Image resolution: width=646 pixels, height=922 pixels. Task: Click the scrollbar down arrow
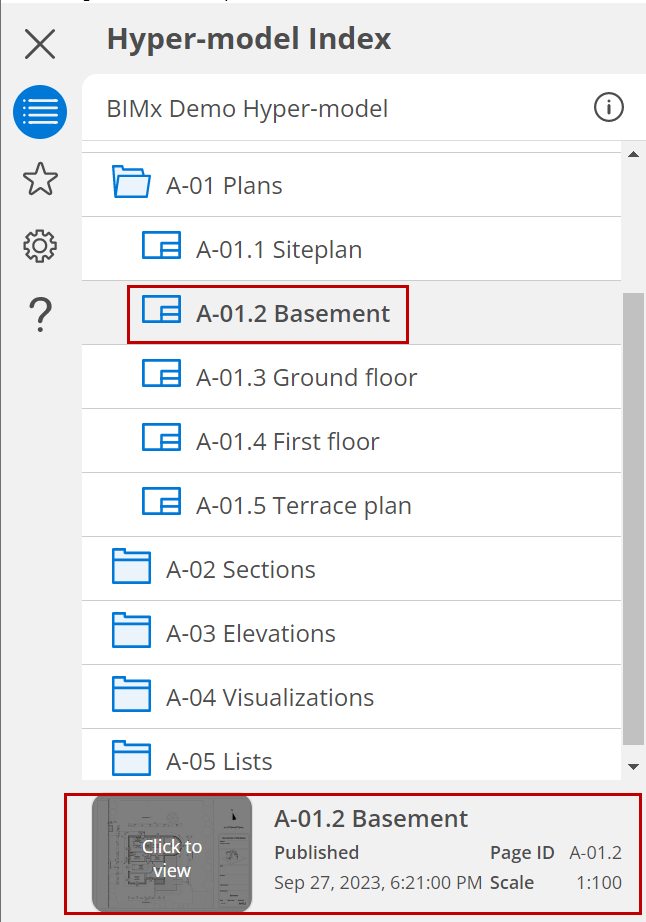(632, 766)
